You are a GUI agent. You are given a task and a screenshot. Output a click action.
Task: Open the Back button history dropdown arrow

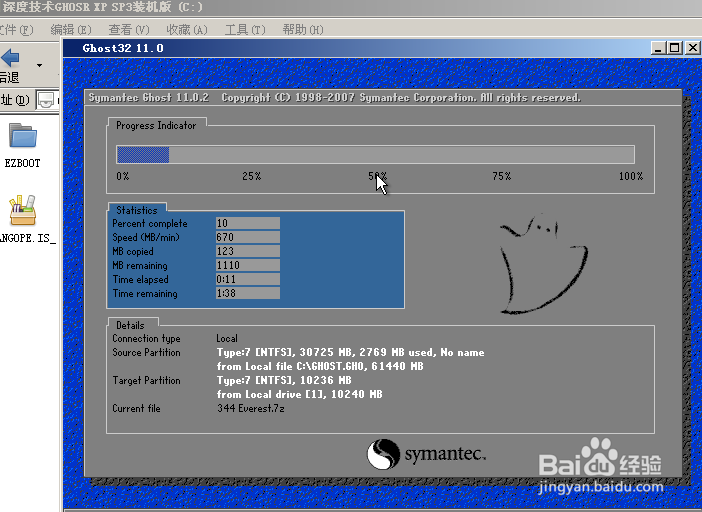pos(39,65)
